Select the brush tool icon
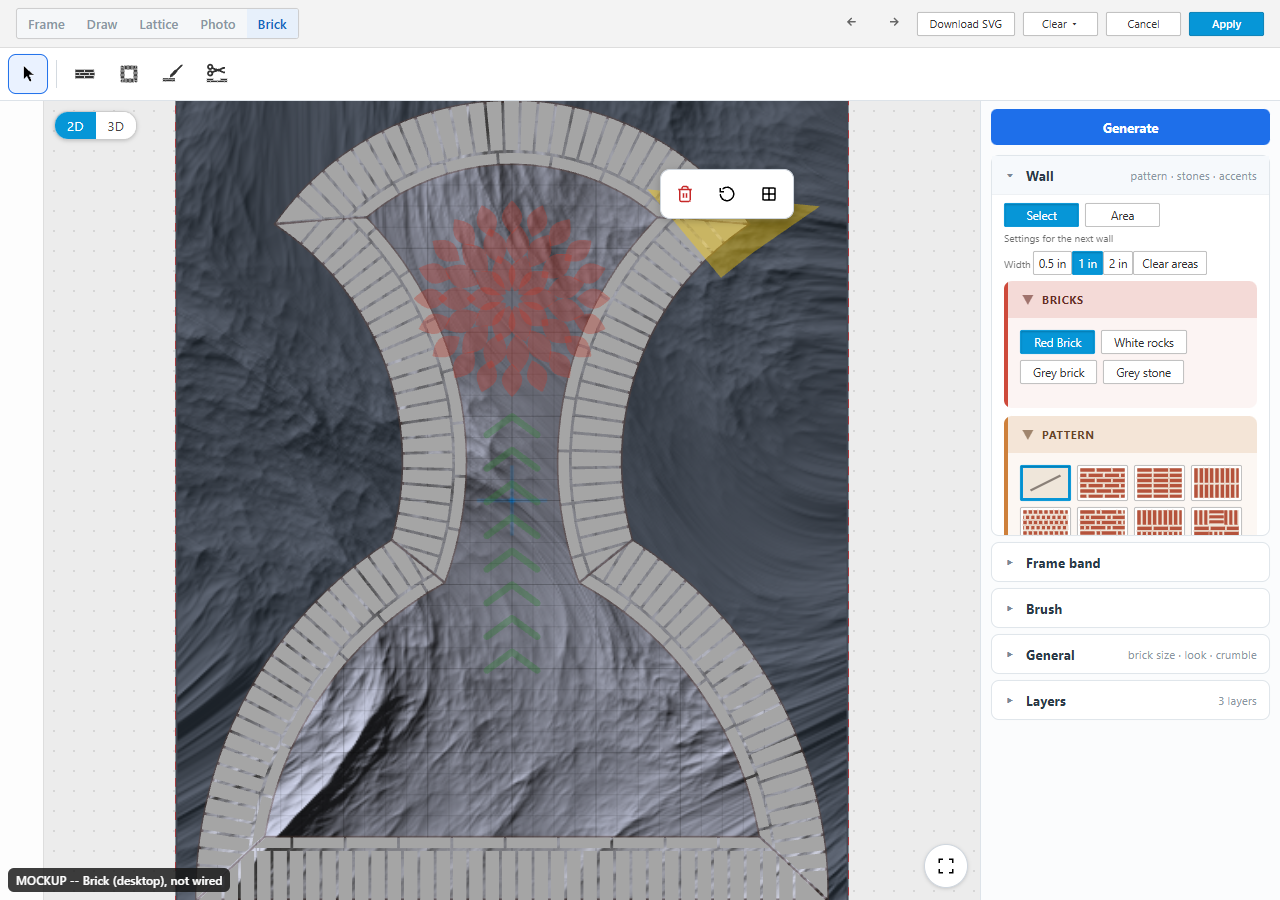1280x900 pixels. (x=173, y=74)
